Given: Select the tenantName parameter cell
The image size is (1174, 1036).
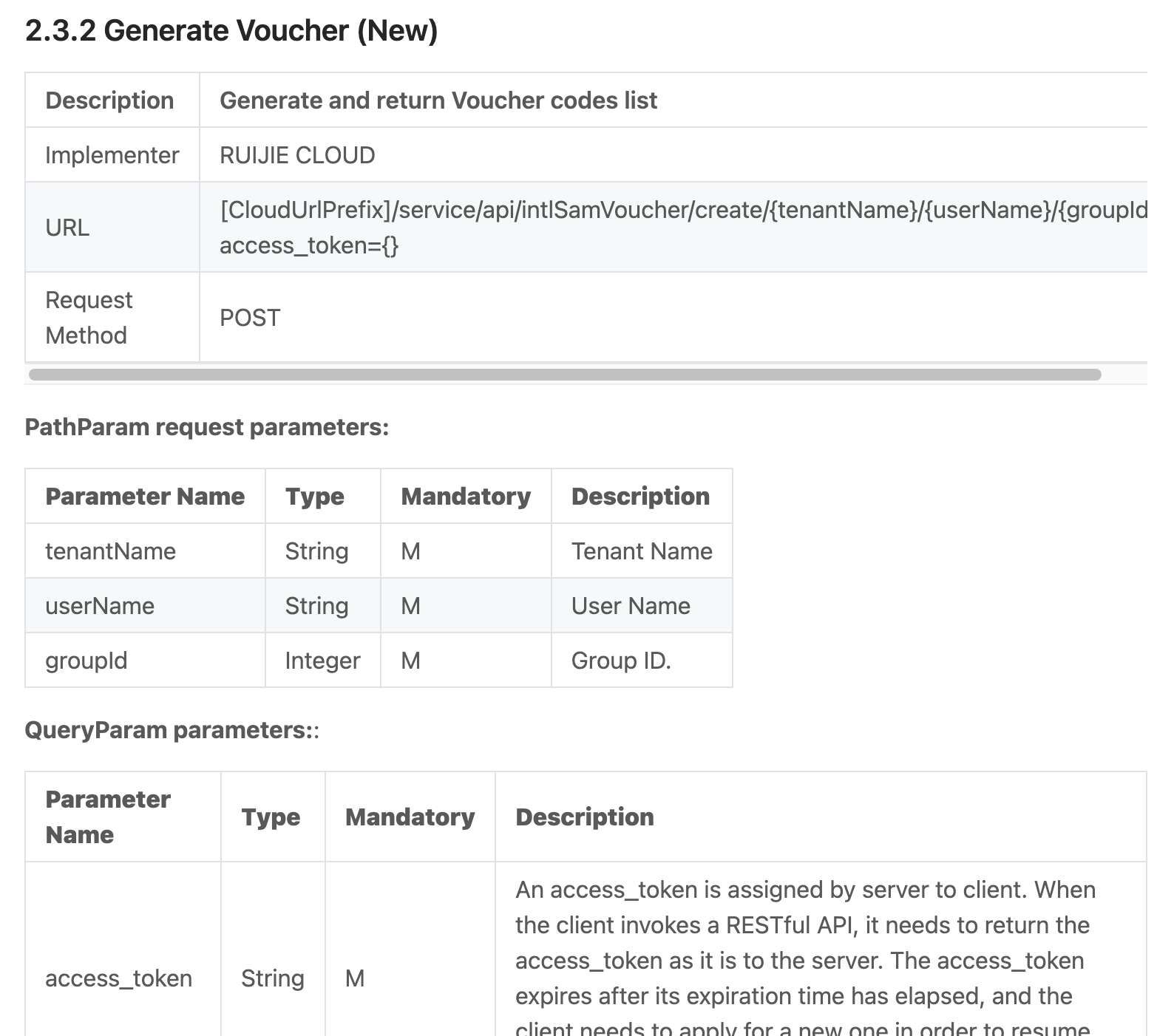Looking at the screenshot, I should 145,551.
